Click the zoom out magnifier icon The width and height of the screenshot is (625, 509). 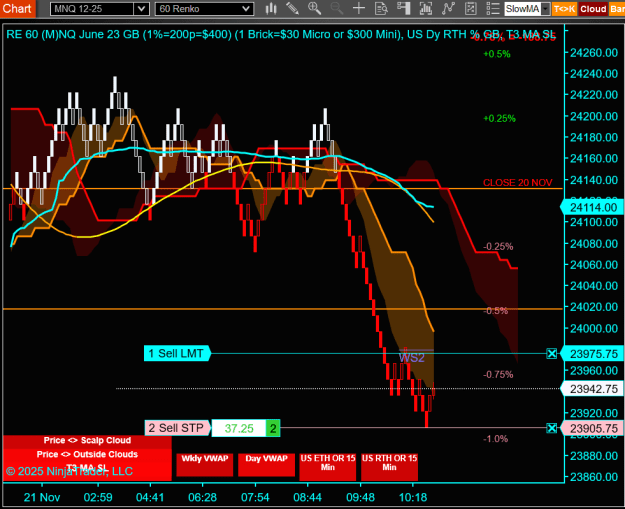click(337, 8)
